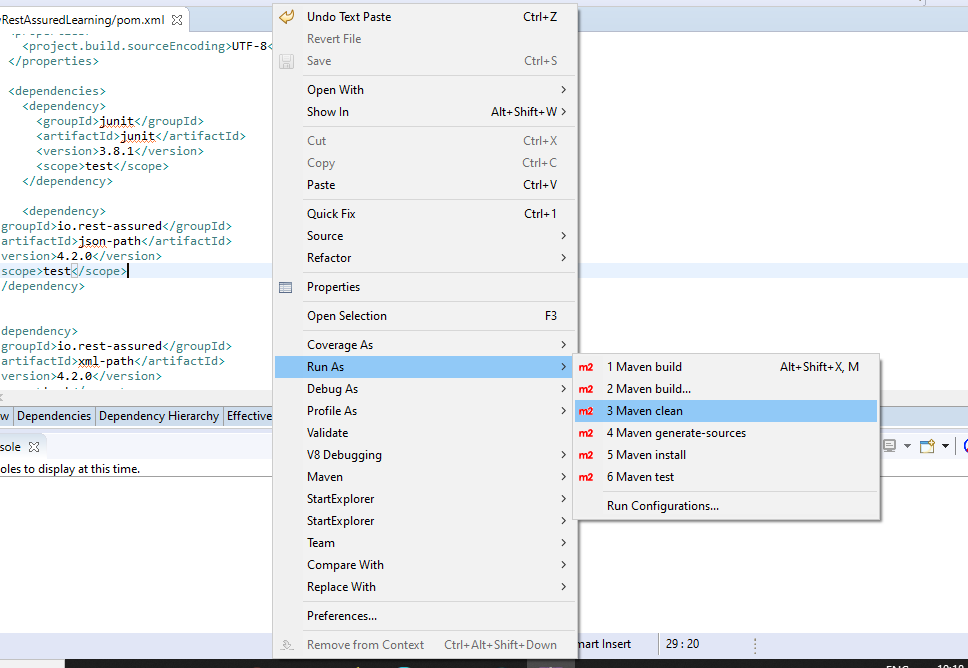Choose Paste in context menu
This screenshot has height=668, width=968.
425,185
